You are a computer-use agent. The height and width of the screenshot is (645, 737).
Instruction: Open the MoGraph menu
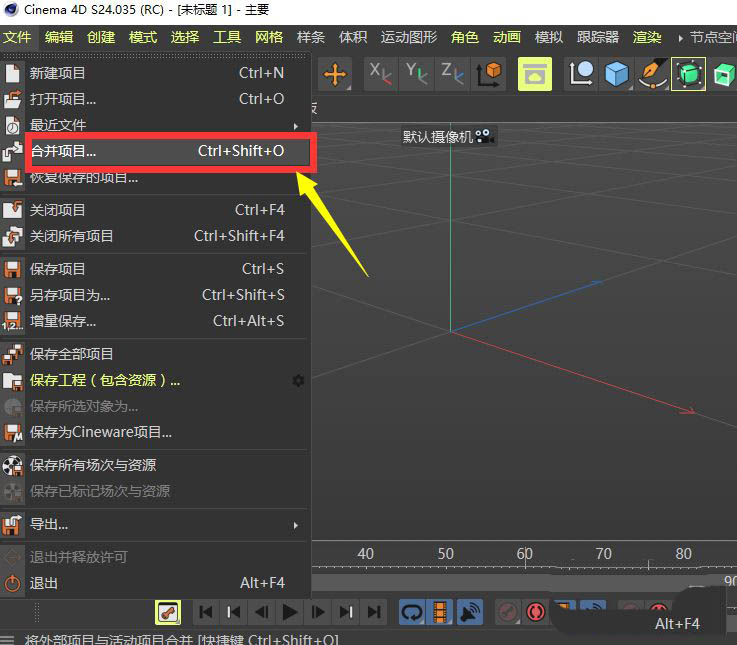tap(409, 37)
